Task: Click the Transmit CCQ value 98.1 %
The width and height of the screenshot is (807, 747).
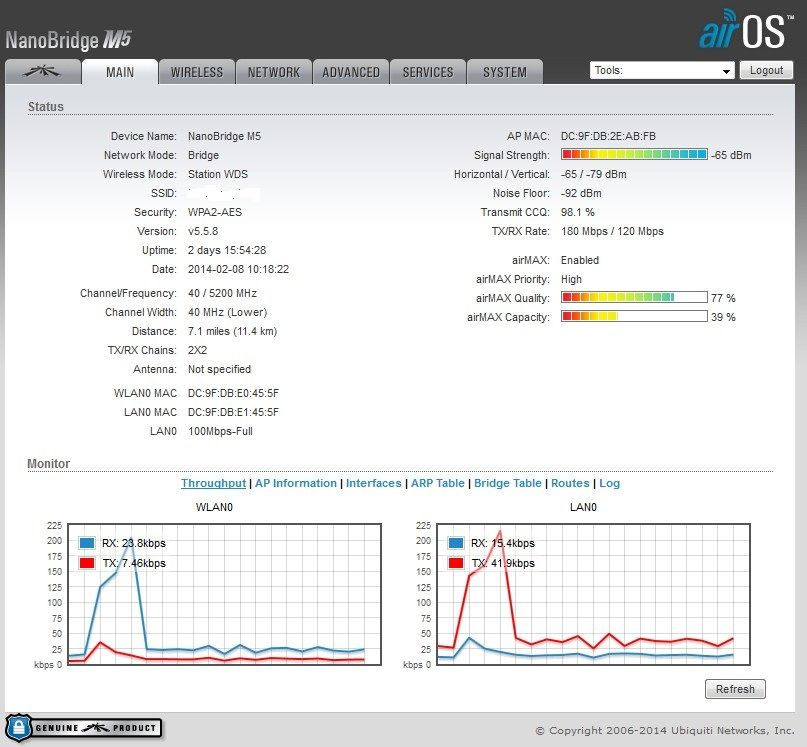Action: click(577, 212)
